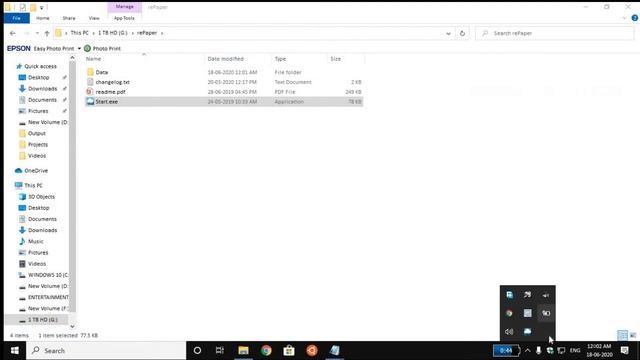Switch to the Share ribbon tab
This screenshot has width=640, height=360.
click(x=69, y=18)
